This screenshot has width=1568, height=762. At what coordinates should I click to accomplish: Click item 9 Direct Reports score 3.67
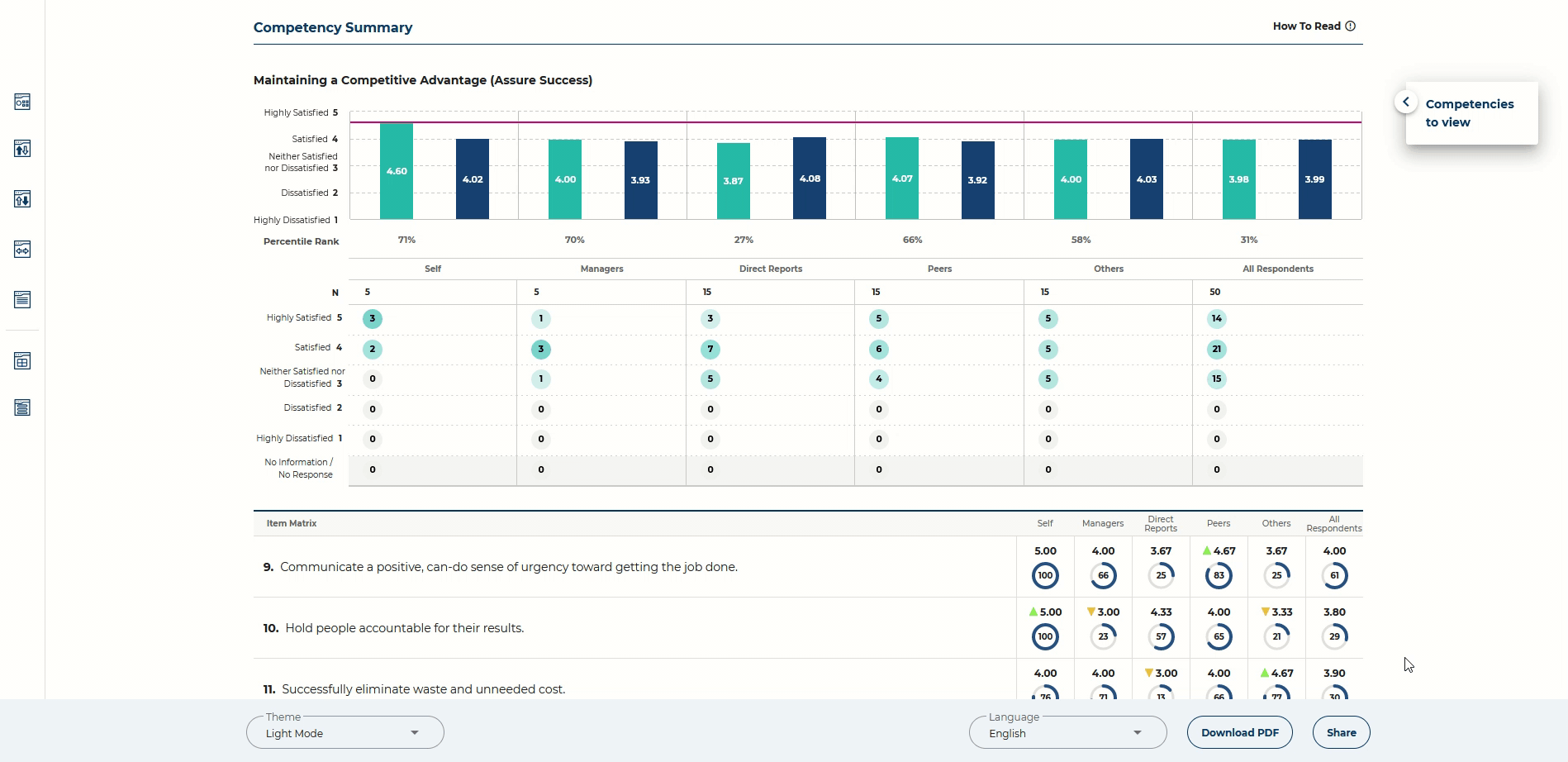click(x=1161, y=551)
